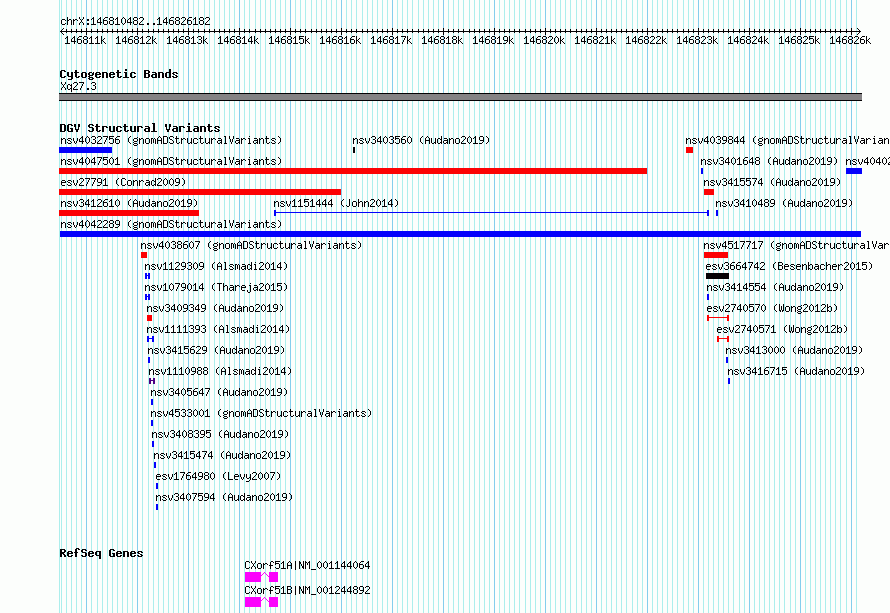Image resolution: width=890 pixels, height=613 pixels.
Task: Click the nsv3412610 (Audano2019) label
Action: coord(129,203)
